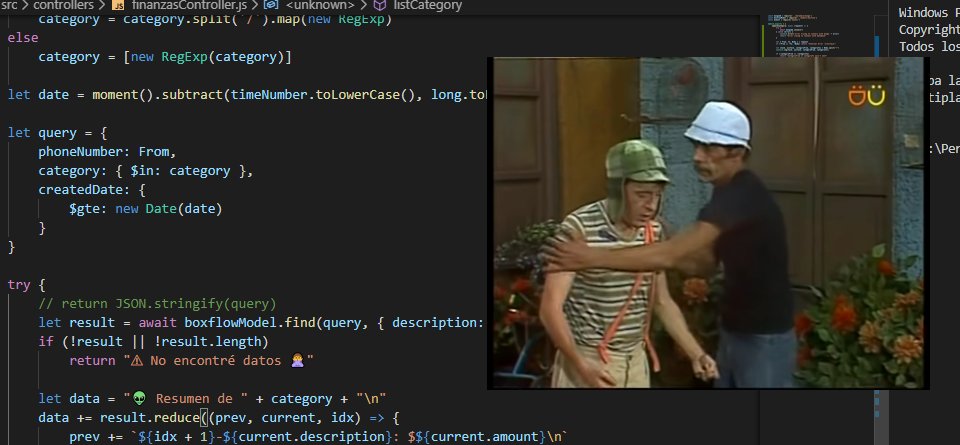Click the 'prev += `${idx + 1}' template line
Image resolution: width=960 pixels, height=445 pixels.
pos(318,436)
